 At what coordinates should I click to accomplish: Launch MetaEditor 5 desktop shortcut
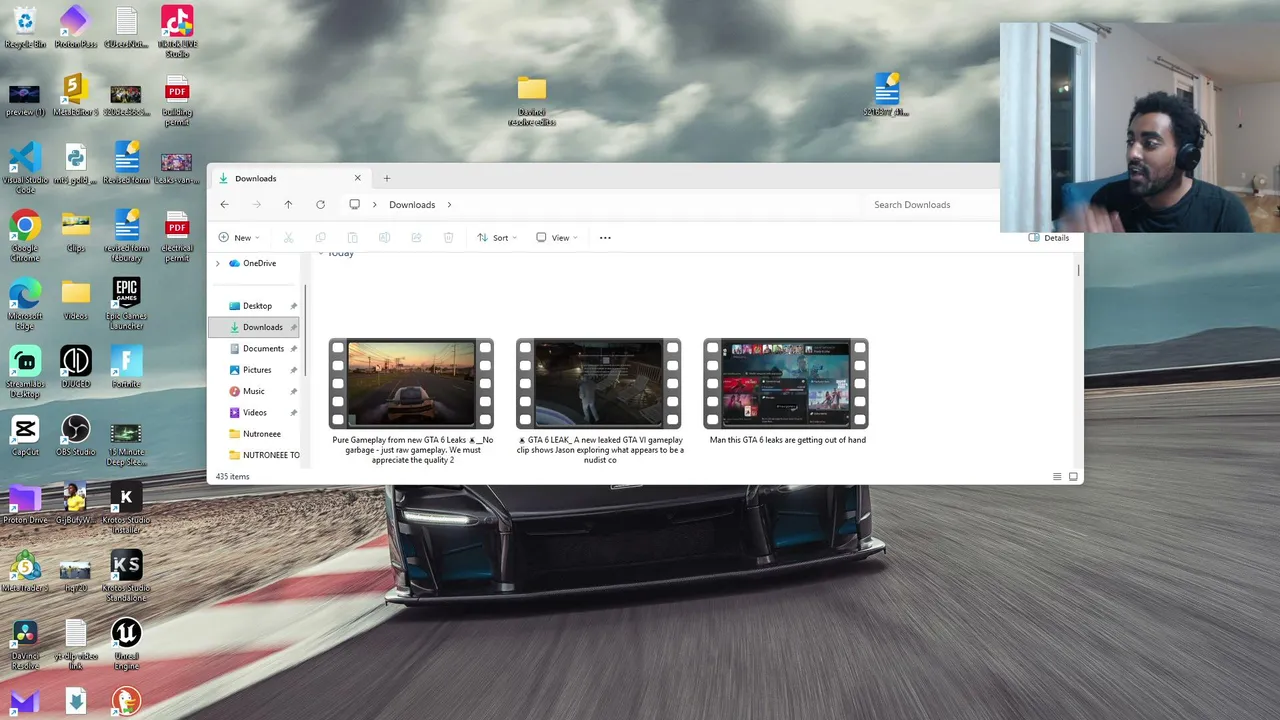(75, 95)
